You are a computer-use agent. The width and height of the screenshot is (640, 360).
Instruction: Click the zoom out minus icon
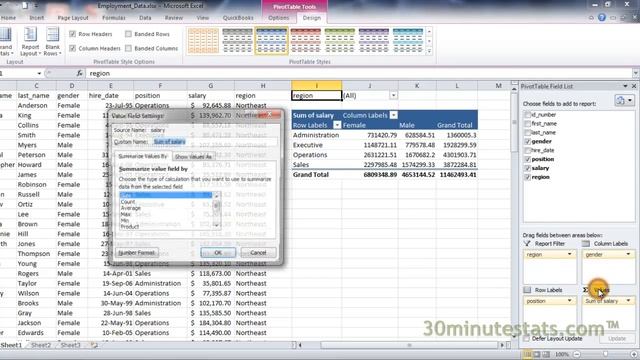[577, 354]
